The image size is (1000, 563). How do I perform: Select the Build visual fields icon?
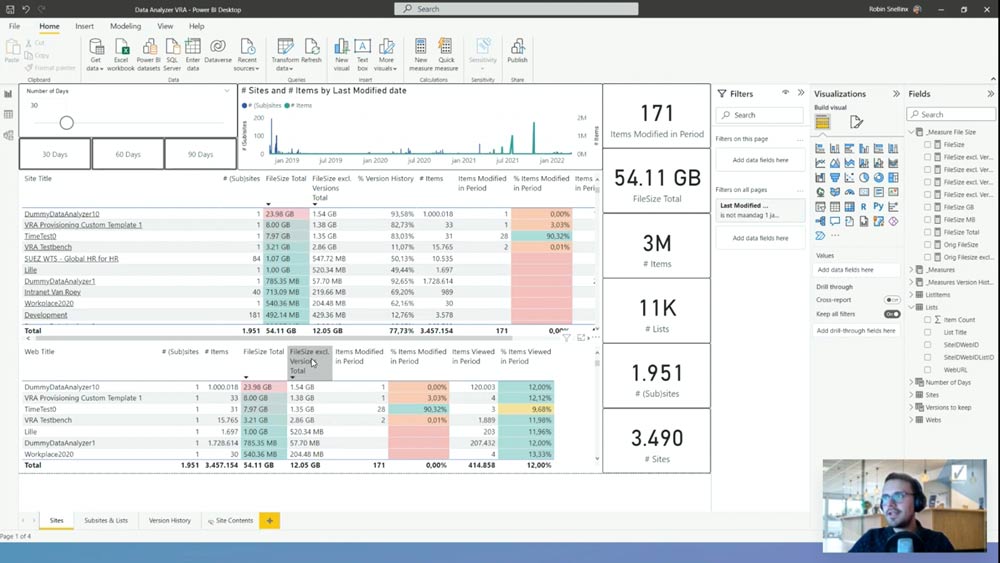pos(822,122)
